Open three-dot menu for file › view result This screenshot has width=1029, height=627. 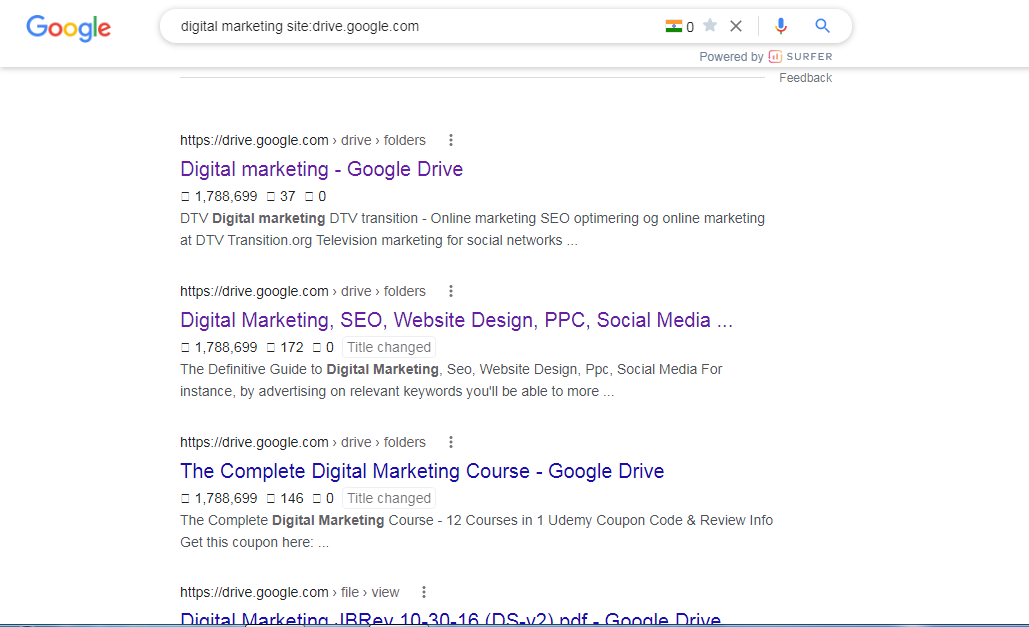[x=424, y=592]
